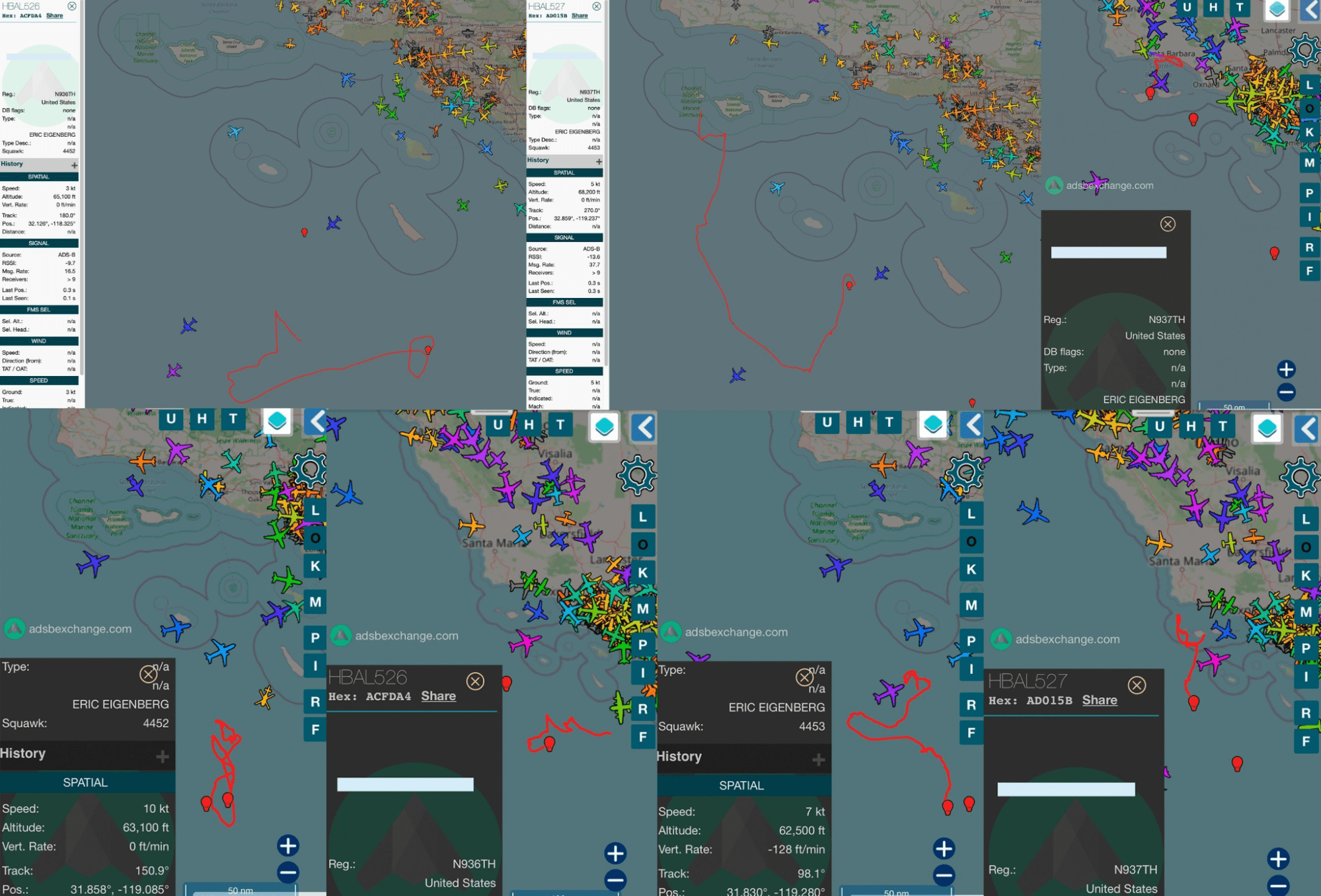Expand History in the 62,500 ft altitude panel
This screenshot has height=896, width=1321.
[x=818, y=759]
